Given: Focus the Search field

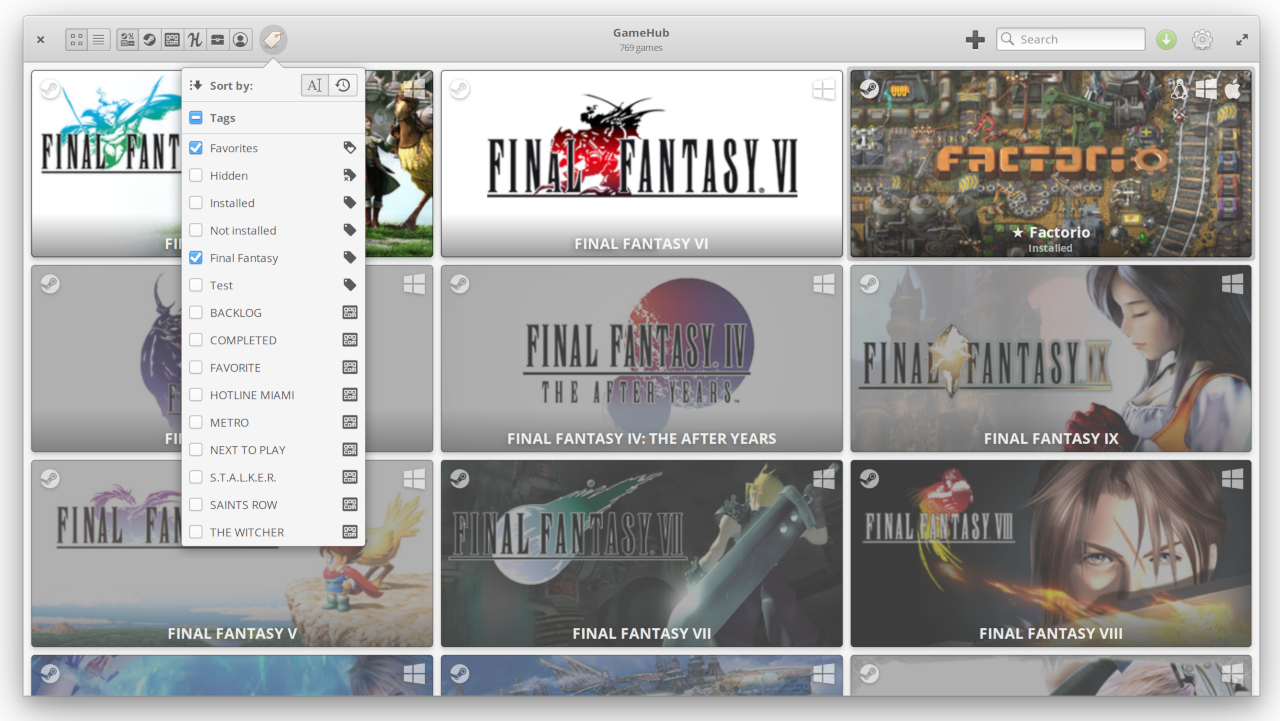Looking at the screenshot, I should tap(1071, 40).
